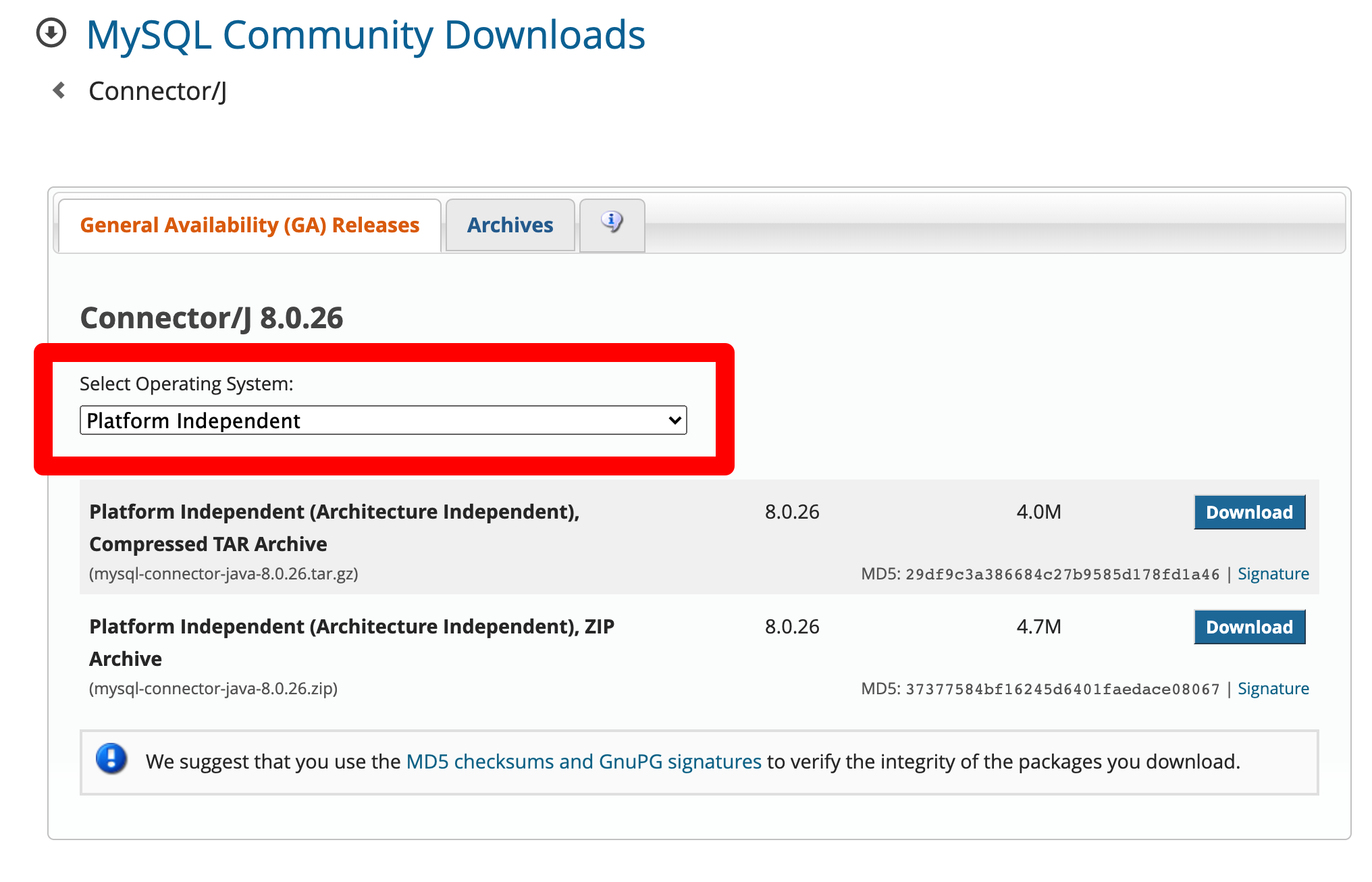Click the download circle icon beside the page title

(51, 33)
